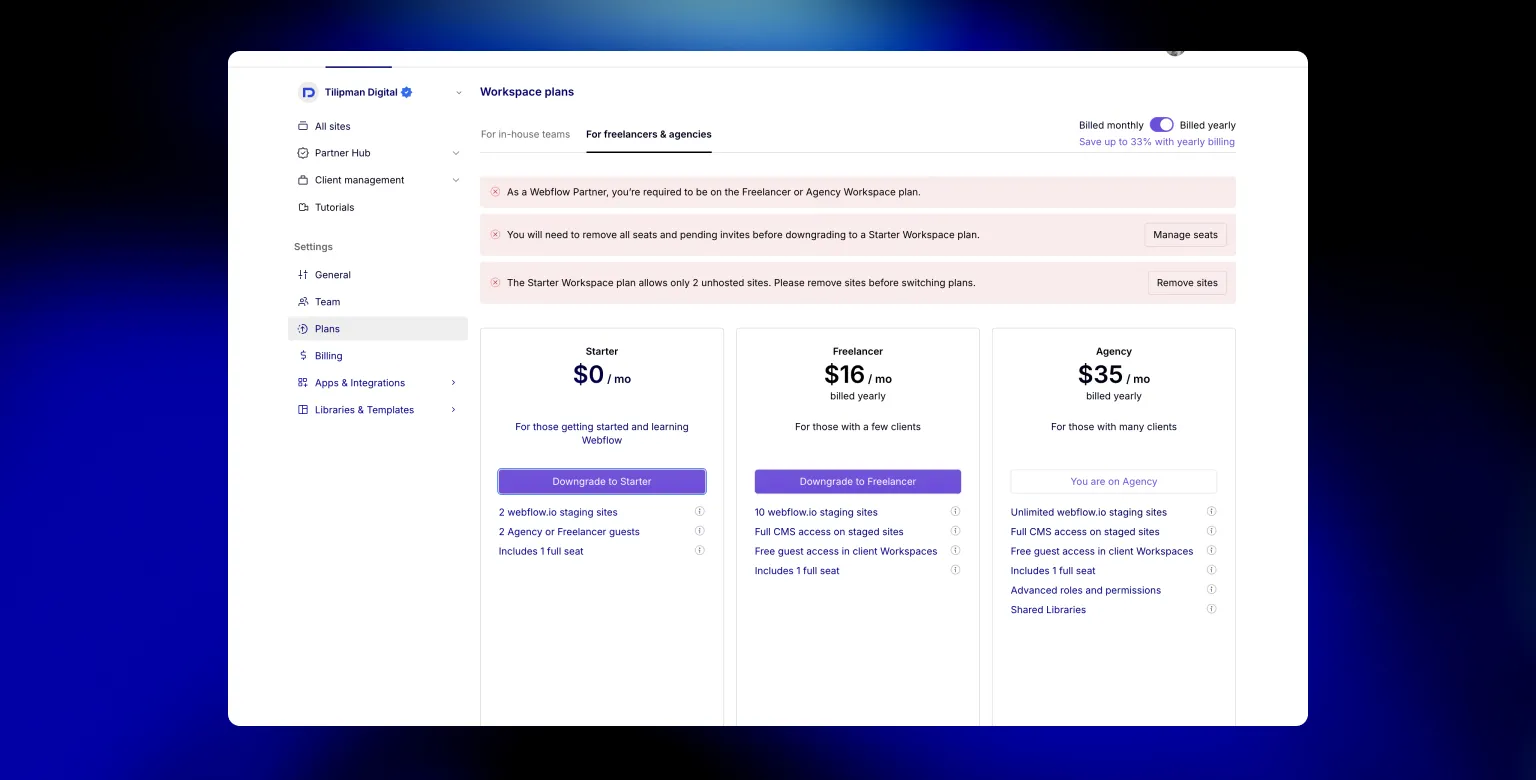Click error icon on remove seats alert

tap(495, 235)
